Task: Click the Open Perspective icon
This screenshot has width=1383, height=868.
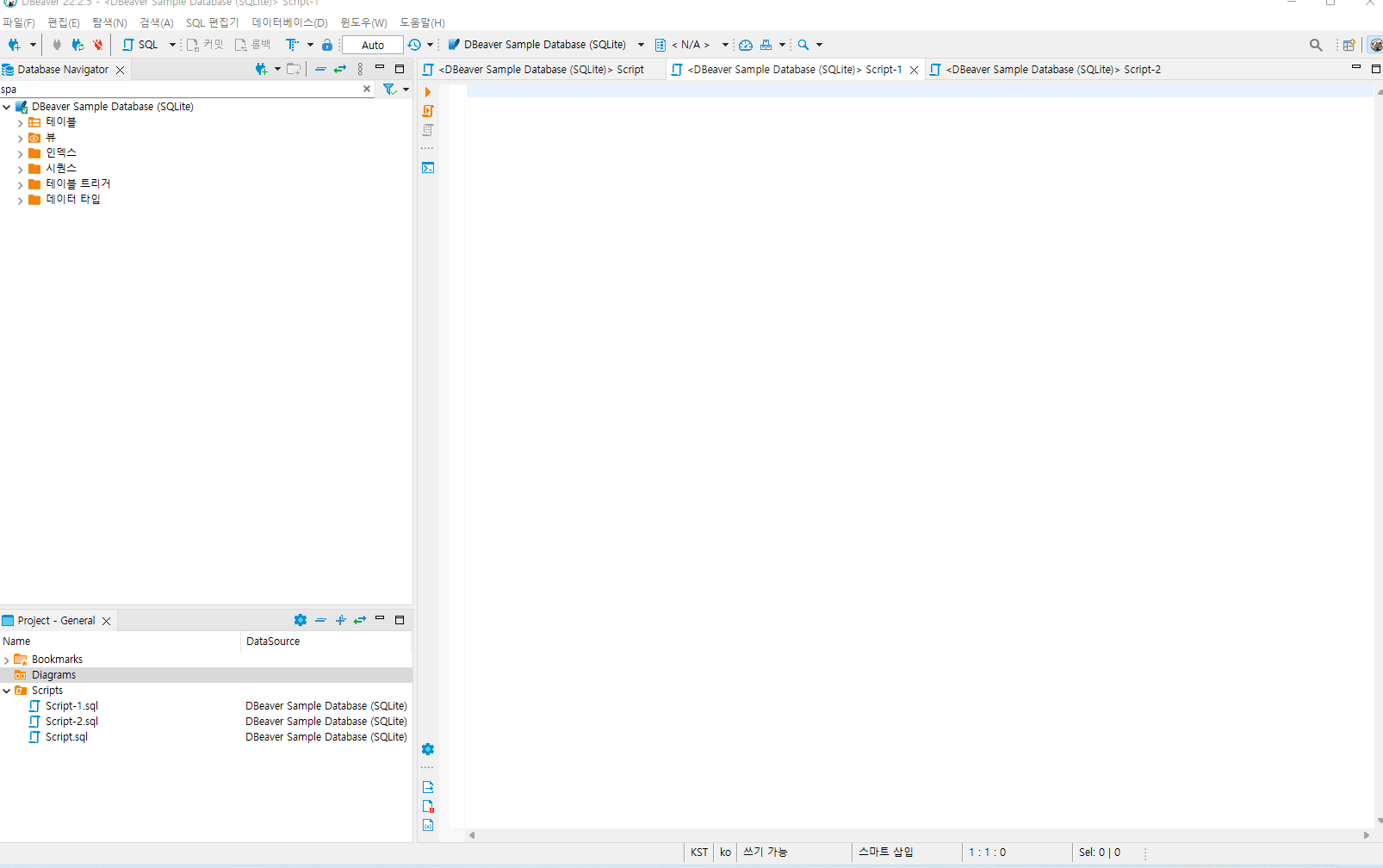Action: pos(1349,45)
